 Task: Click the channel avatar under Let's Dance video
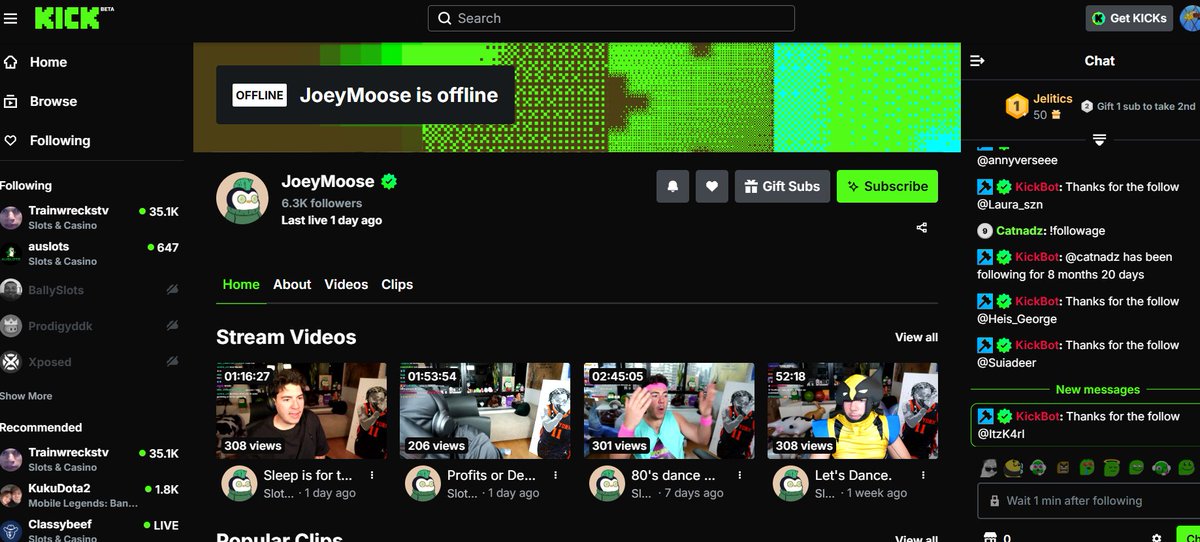pyautogui.click(x=790, y=483)
